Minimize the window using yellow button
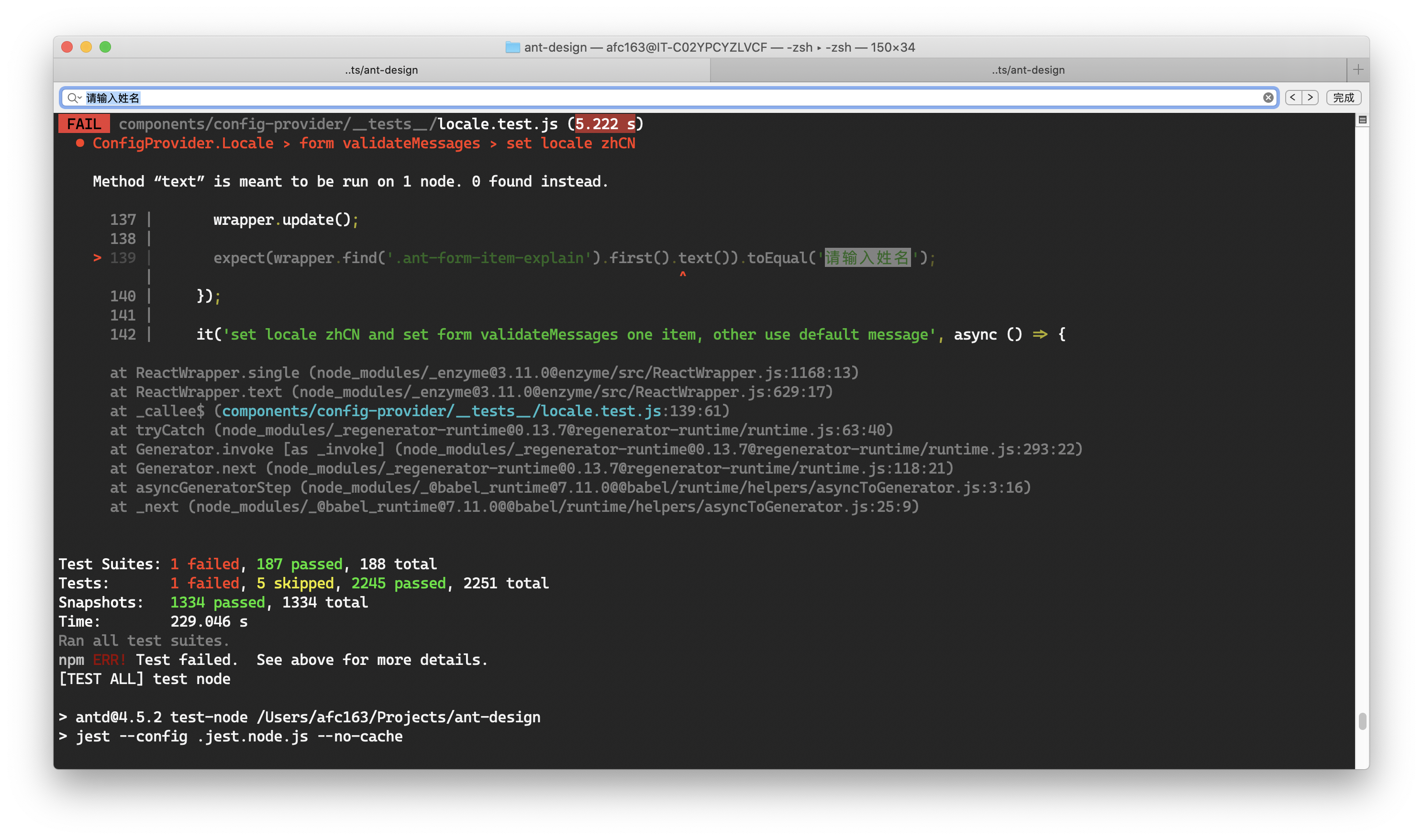1423x840 pixels. point(86,47)
